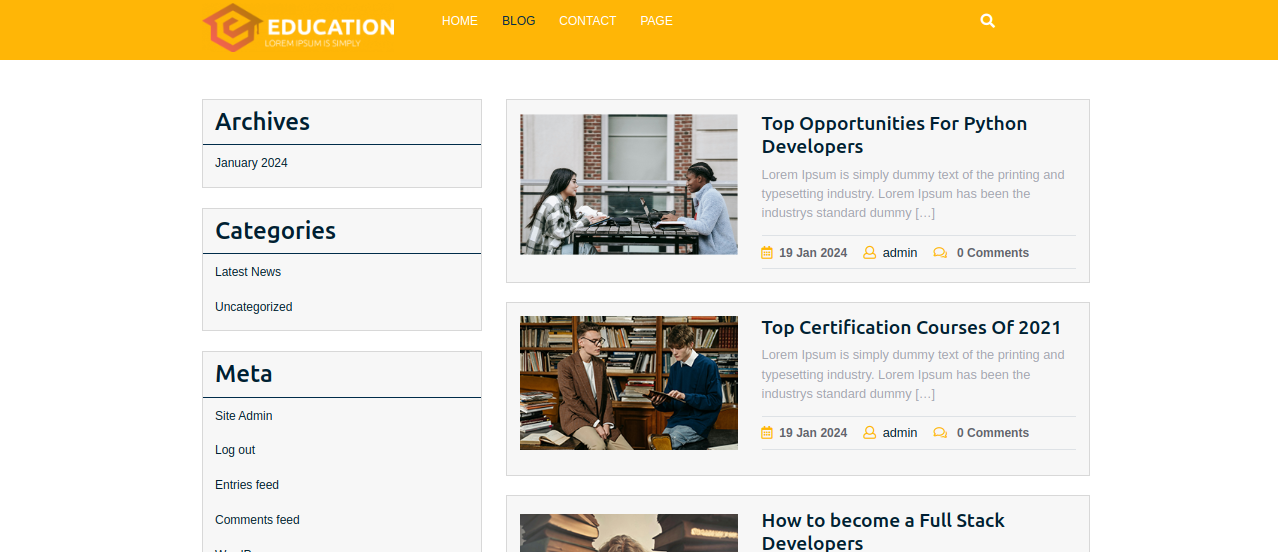Open January 2024 archive link
Screen dimensions: 1278x552
click(x=251, y=163)
